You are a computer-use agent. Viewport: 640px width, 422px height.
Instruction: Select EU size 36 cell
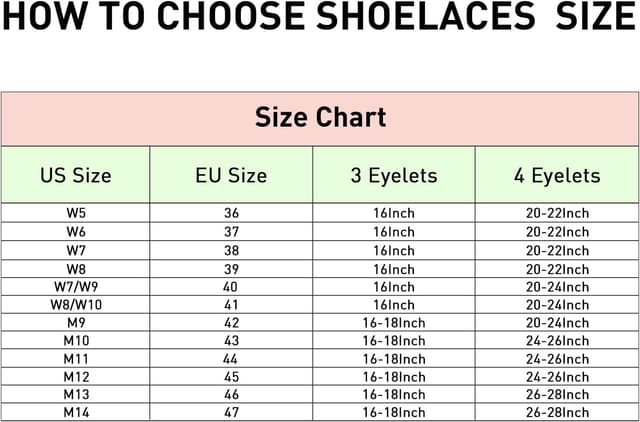click(231, 213)
